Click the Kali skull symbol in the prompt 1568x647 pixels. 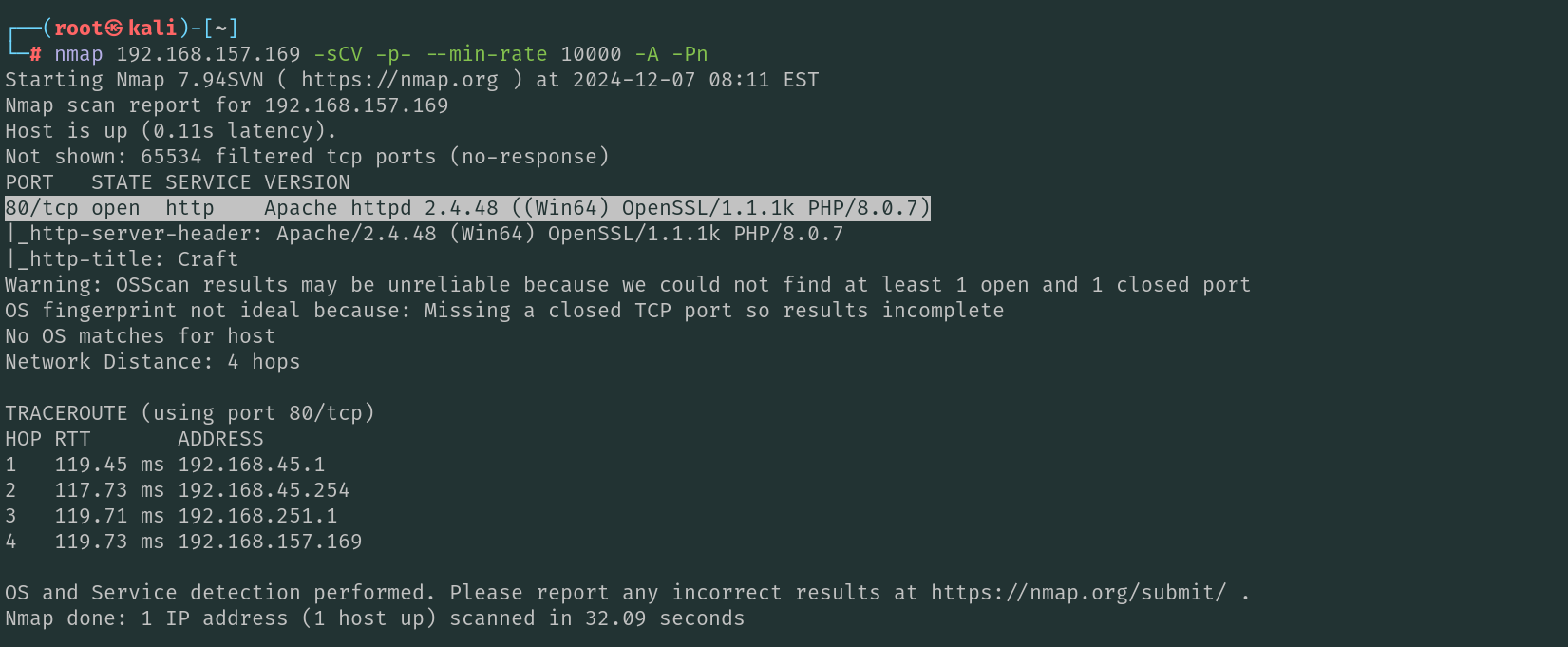pyautogui.click(x=115, y=29)
